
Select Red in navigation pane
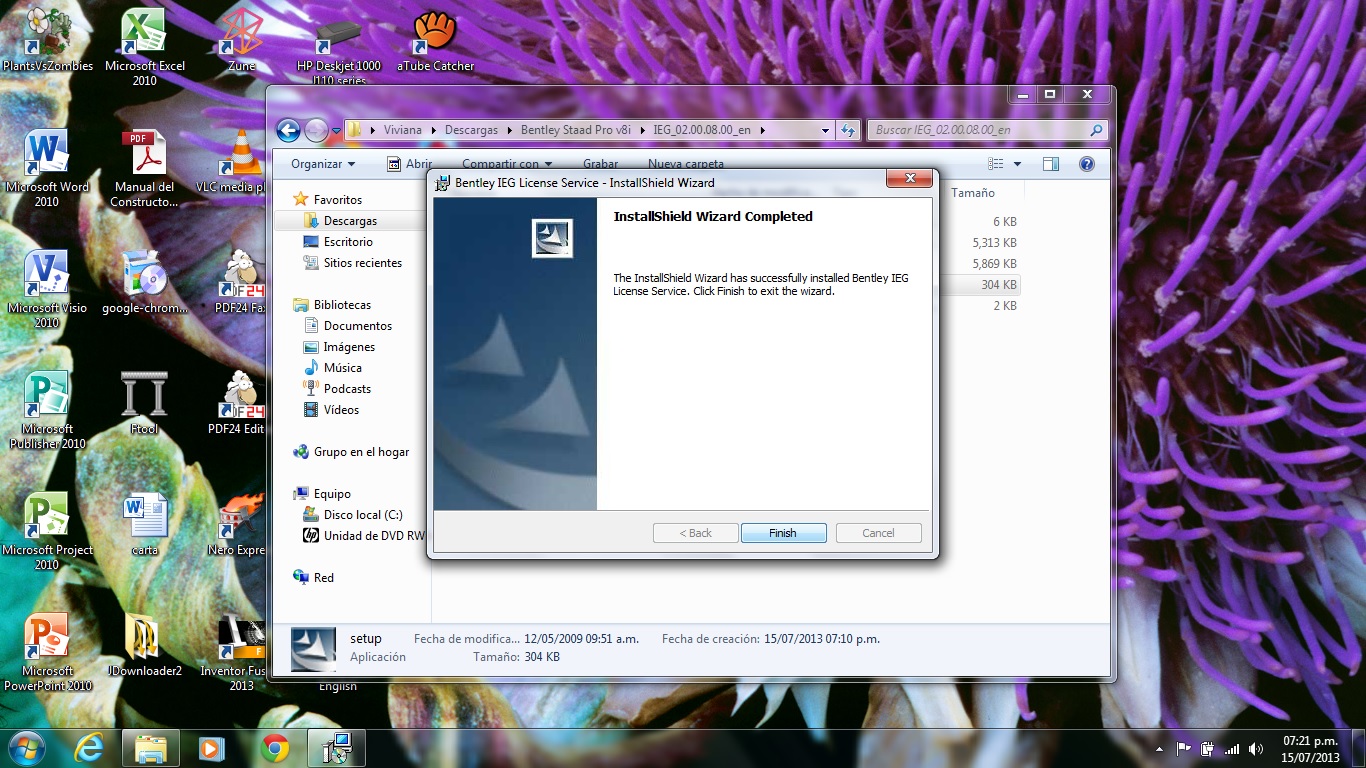pos(323,578)
